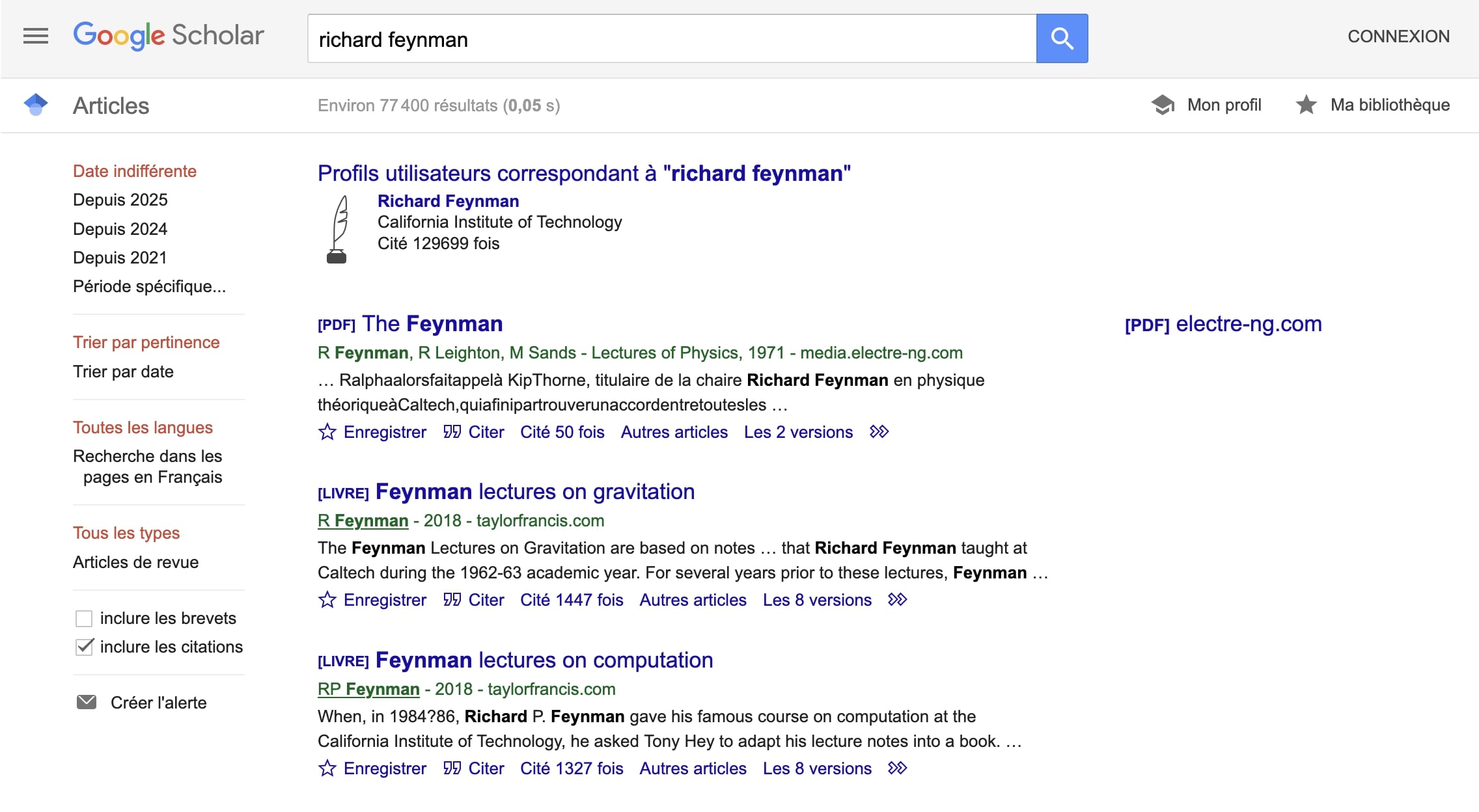Open the electre-ng.com PDF link
Screen dimensions: 1479x812
tap(1223, 324)
